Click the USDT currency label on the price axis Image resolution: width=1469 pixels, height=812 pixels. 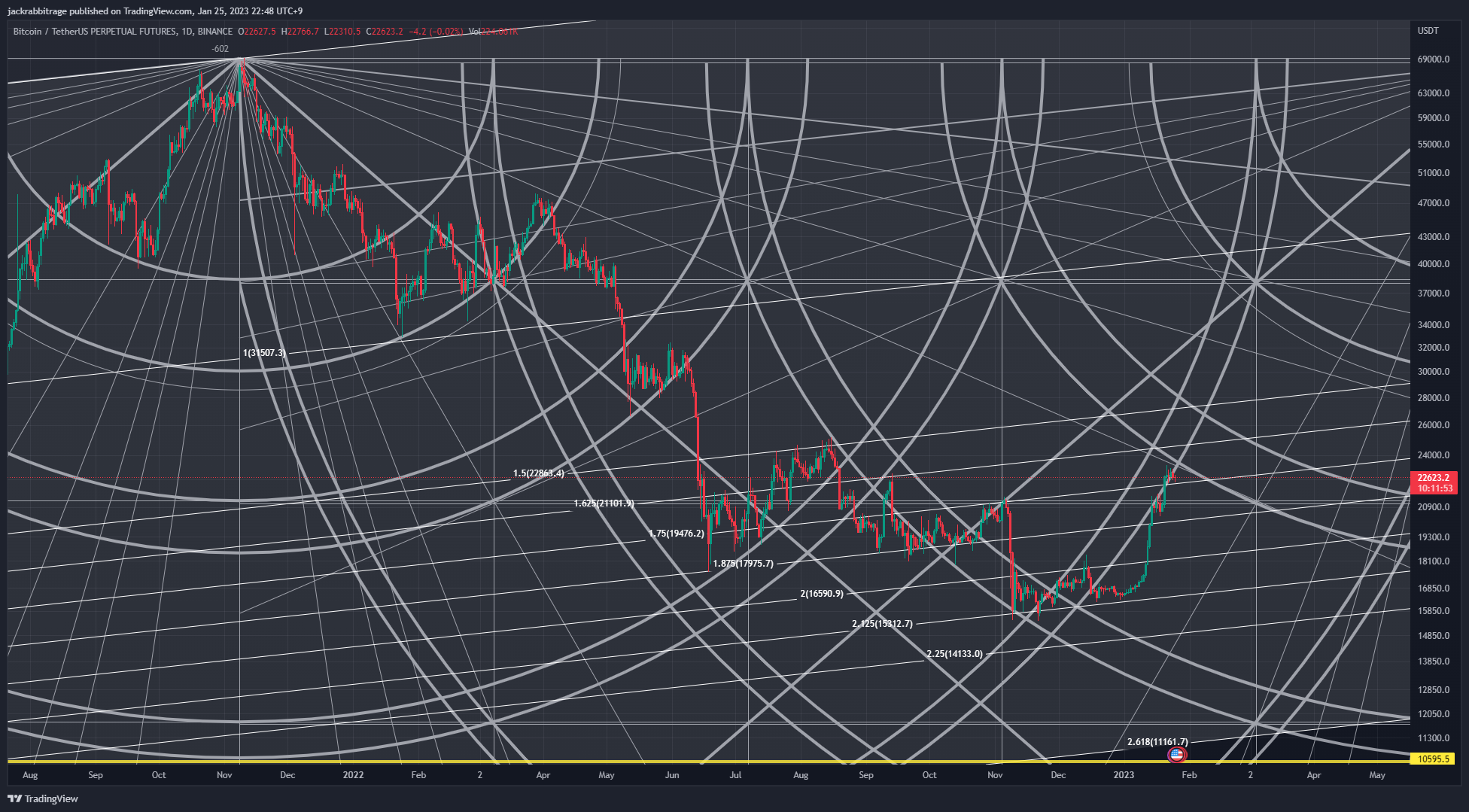pyautogui.click(x=1428, y=31)
